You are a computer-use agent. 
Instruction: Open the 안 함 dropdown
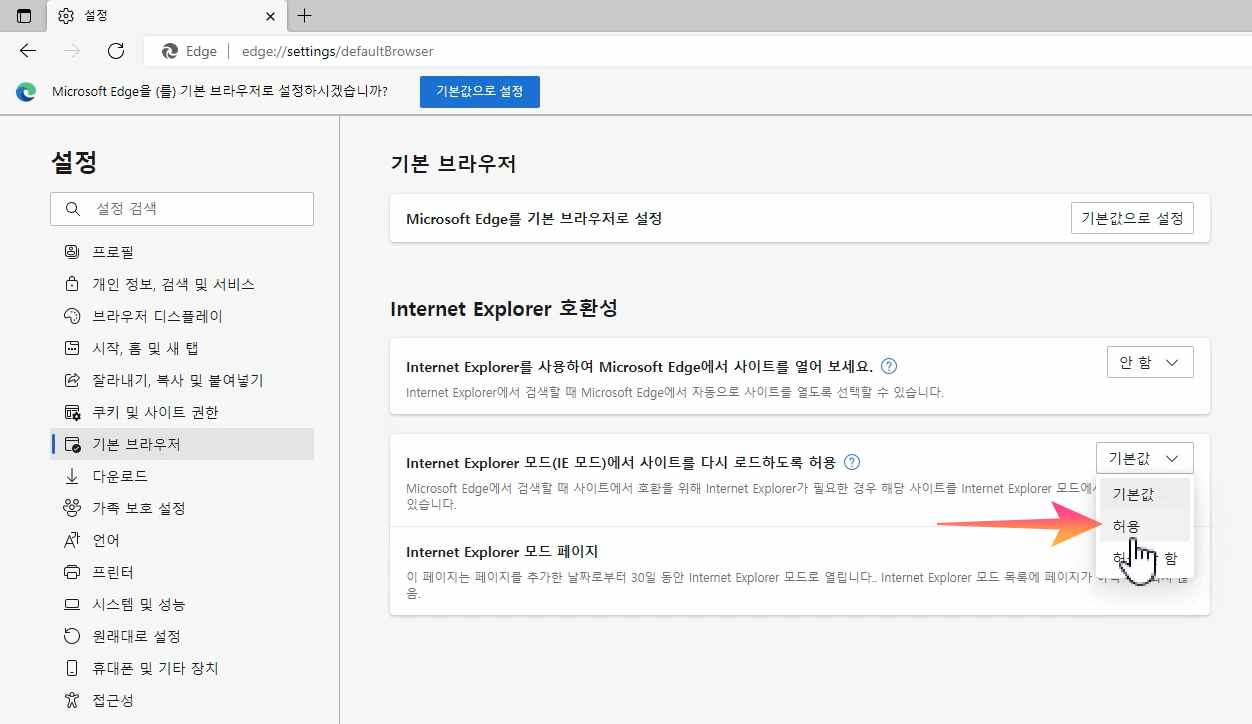tap(1150, 362)
